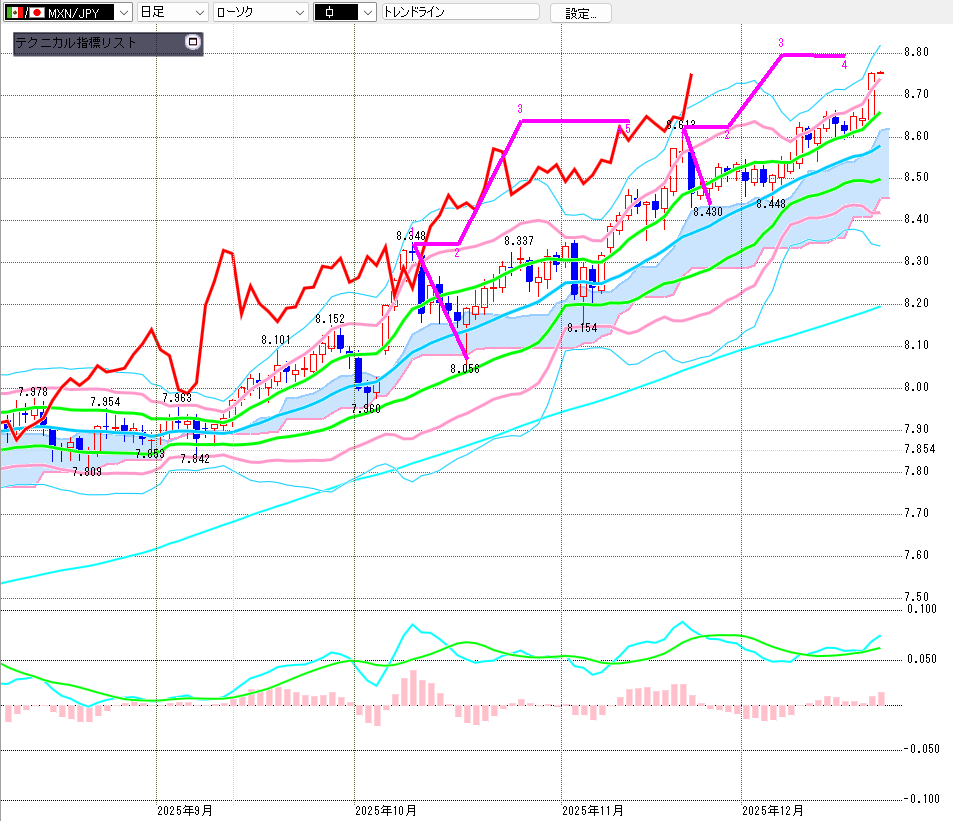Click the Mexico/Japan flag icon
The width and height of the screenshot is (953, 821).
pos(24,12)
